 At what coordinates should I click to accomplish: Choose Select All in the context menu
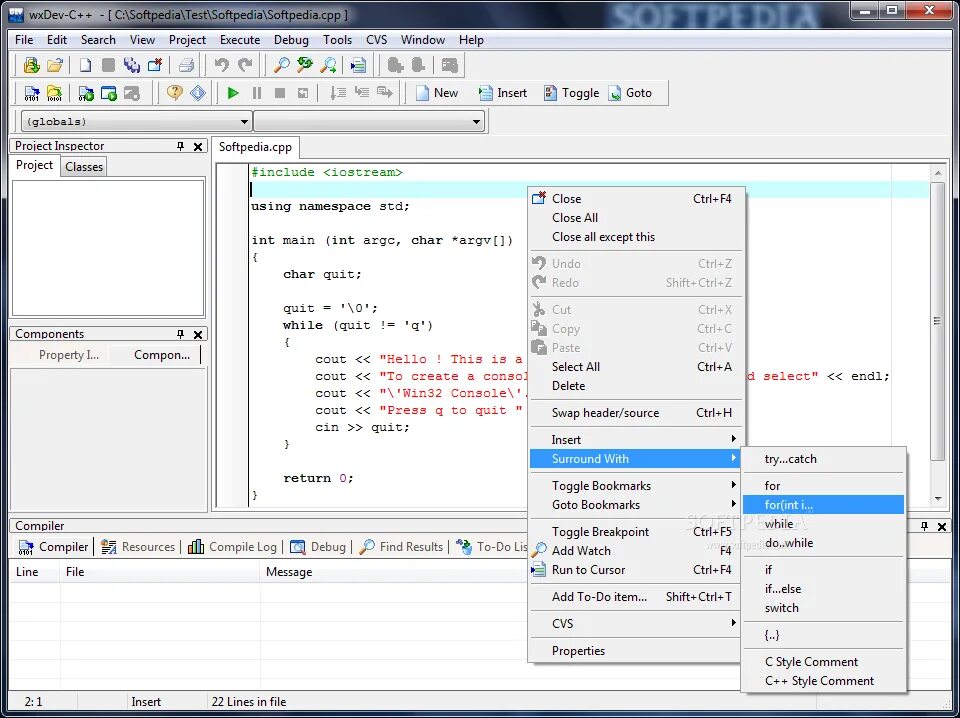click(x=636, y=367)
